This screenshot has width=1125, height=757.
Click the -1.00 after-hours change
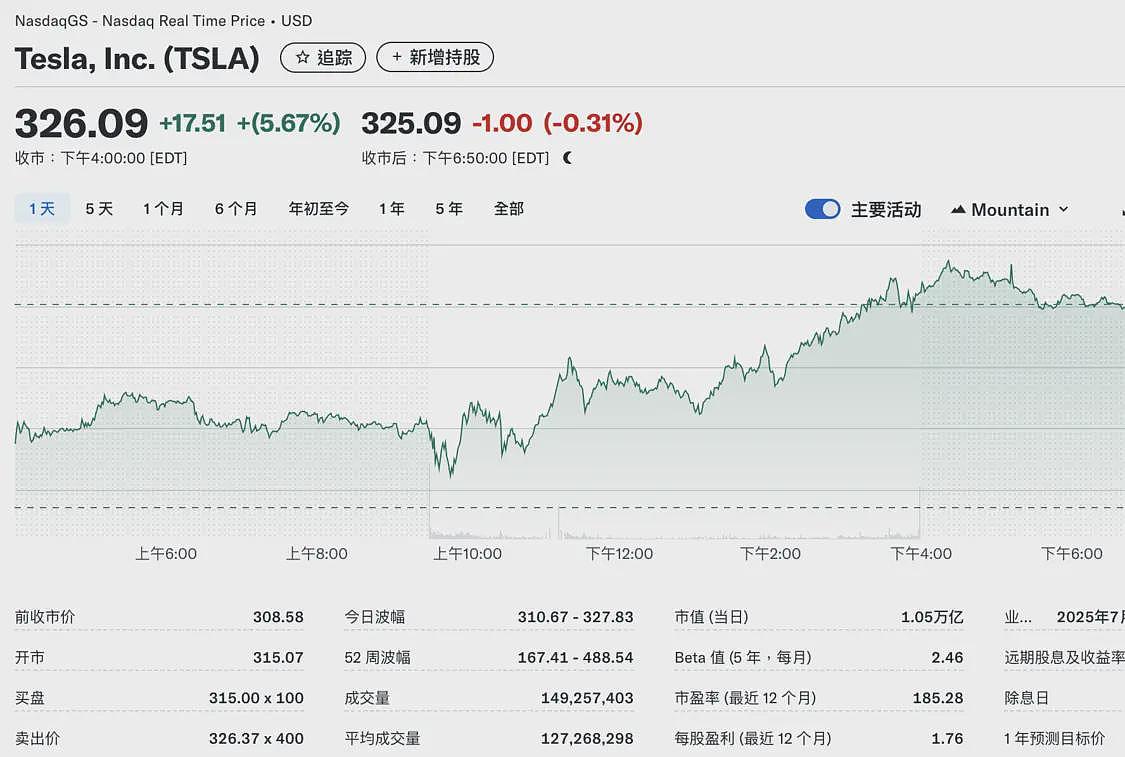click(502, 123)
